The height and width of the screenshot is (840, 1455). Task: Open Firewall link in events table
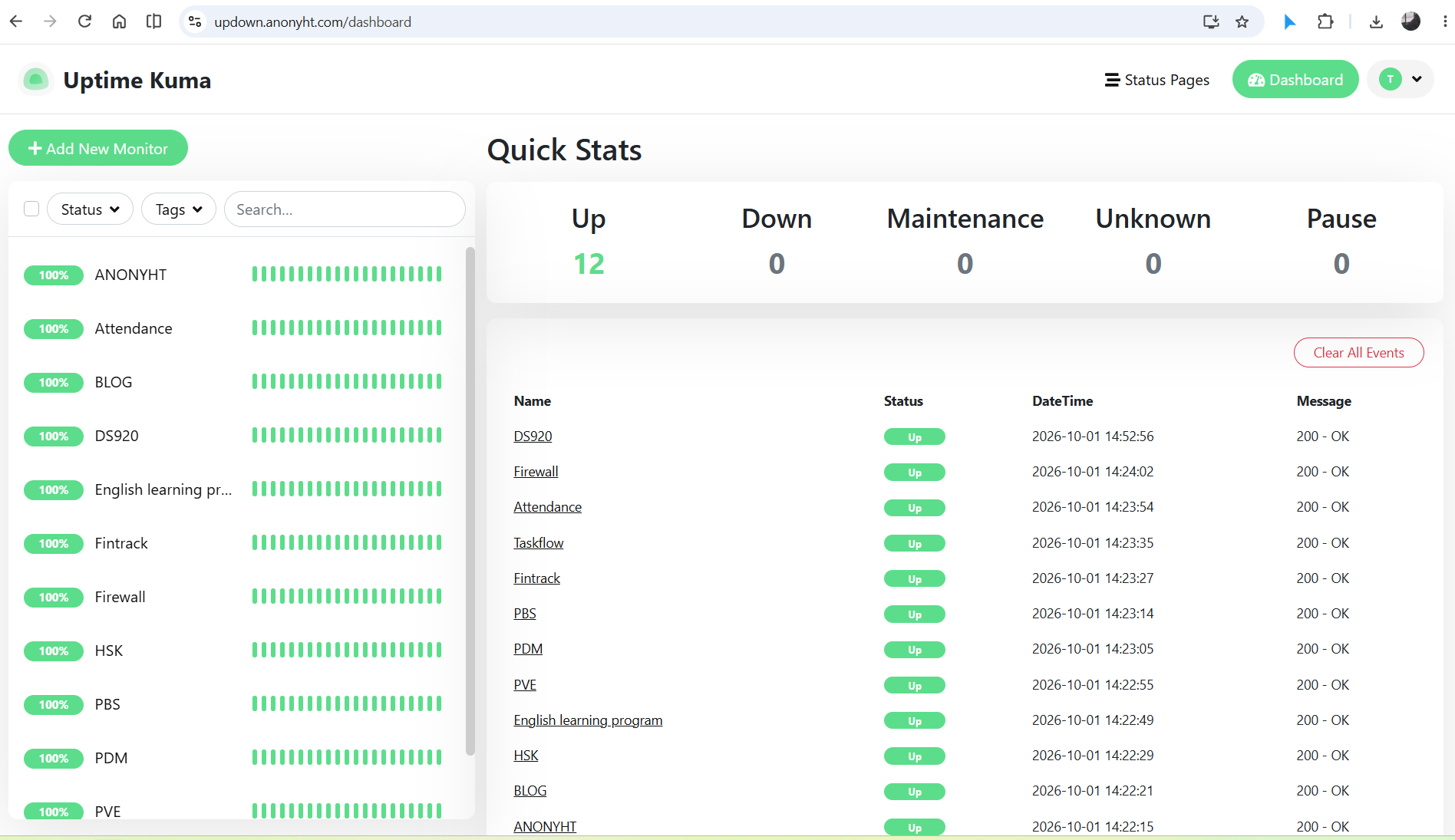tap(536, 471)
